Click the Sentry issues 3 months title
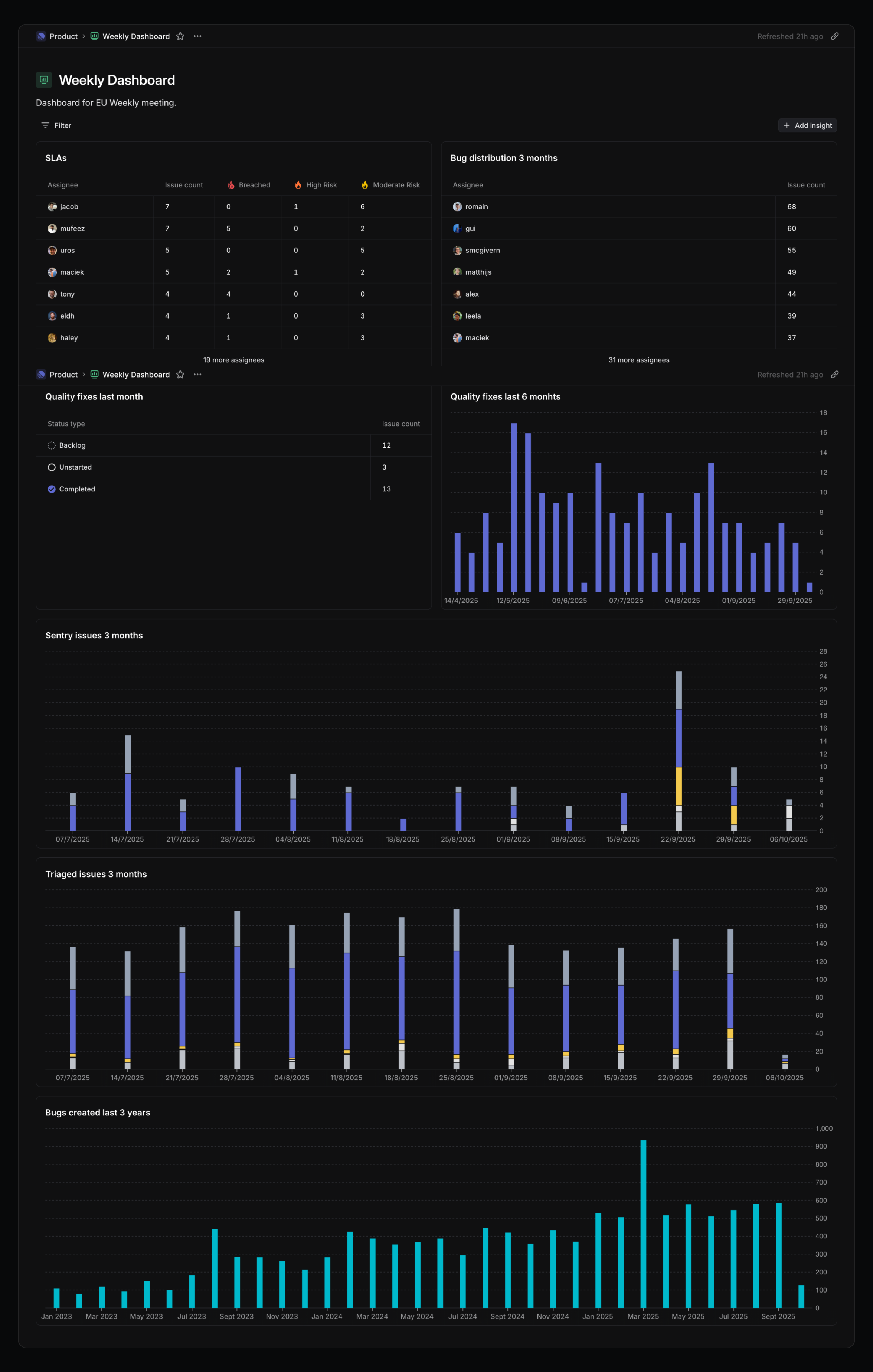Image resolution: width=873 pixels, height=1372 pixels. [x=94, y=635]
